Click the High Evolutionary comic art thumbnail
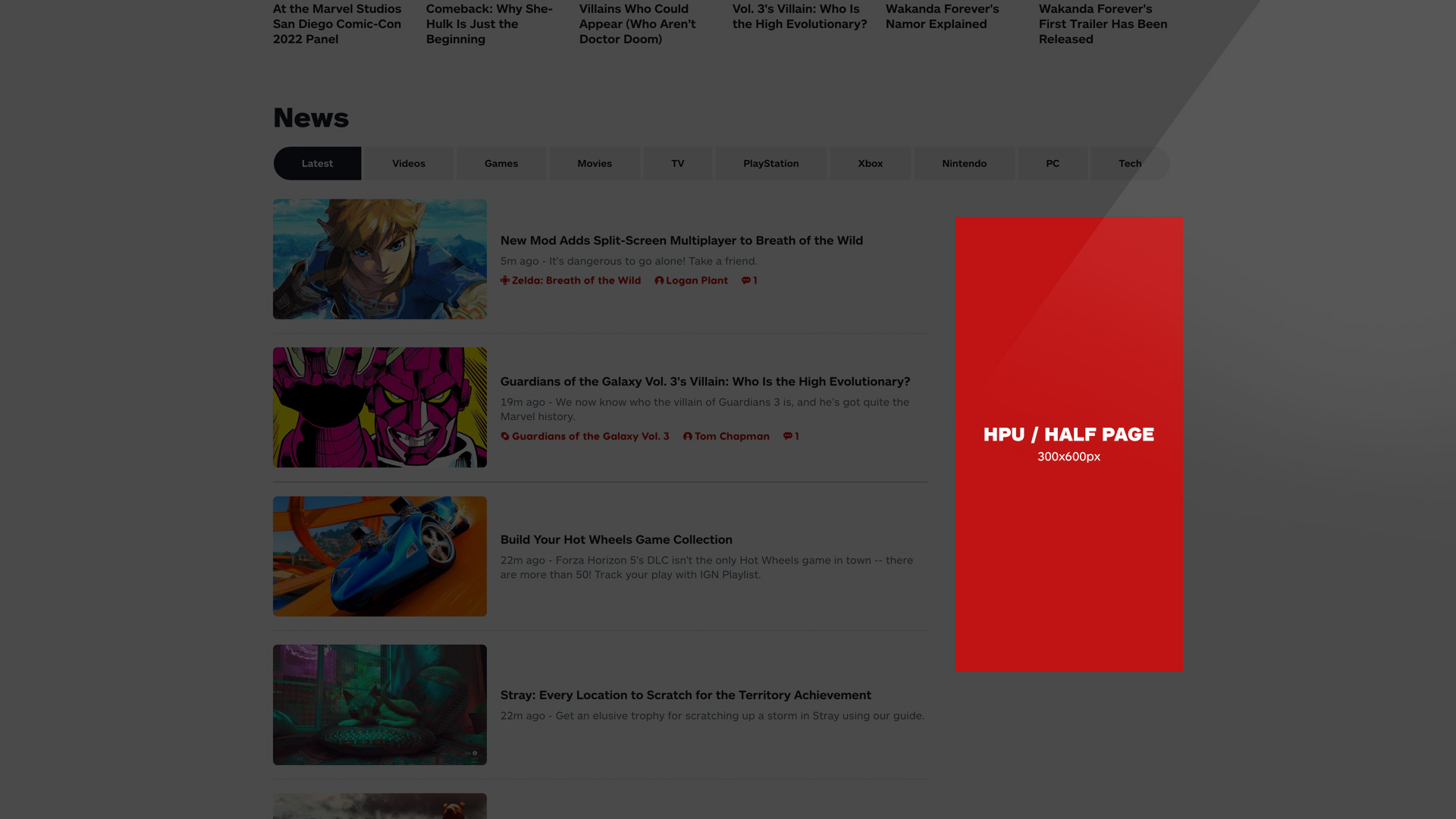Image resolution: width=1456 pixels, height=819 pixels. pos(379,406)
